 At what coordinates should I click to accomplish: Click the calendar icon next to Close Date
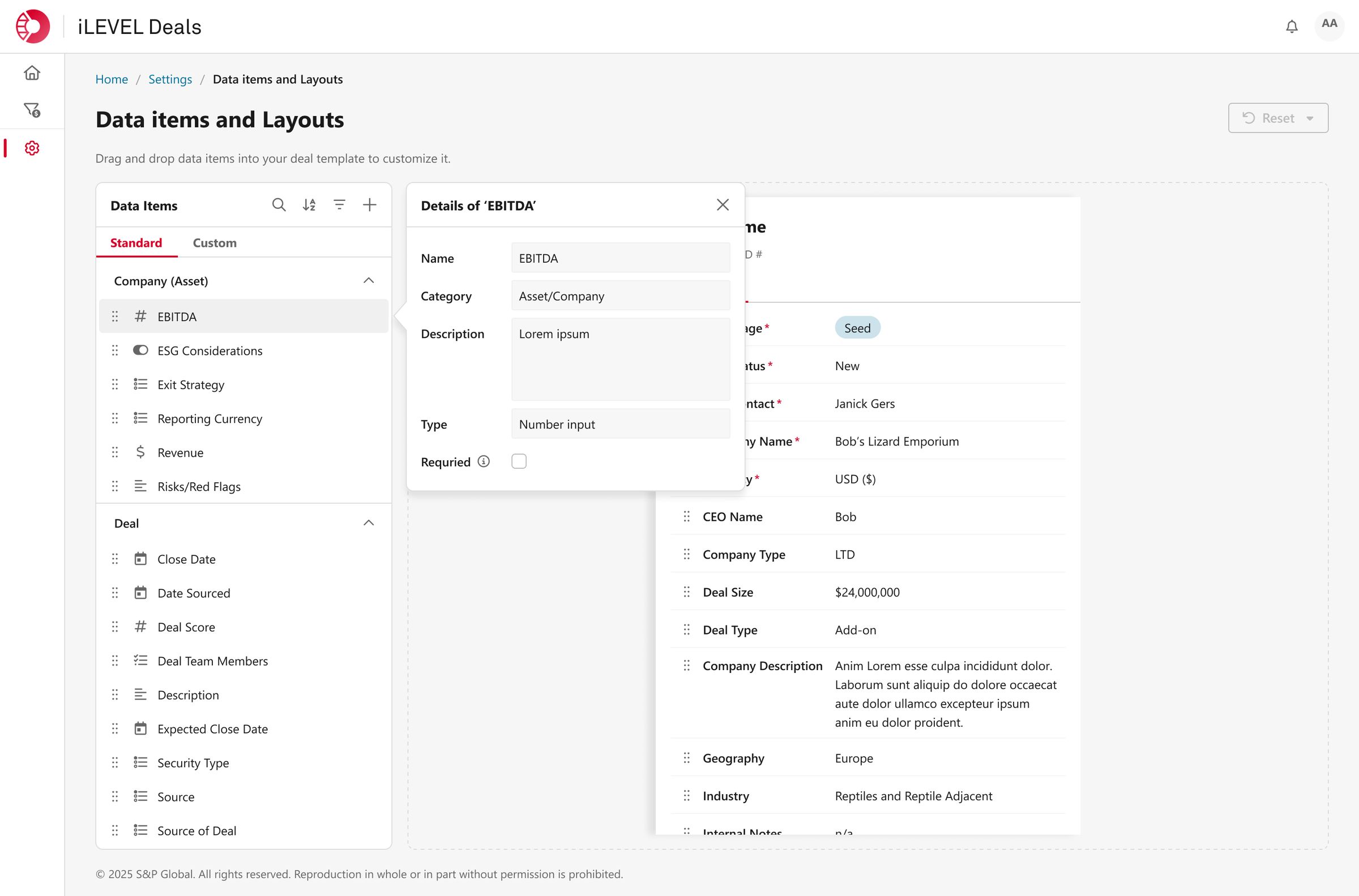tap(140, 559)
